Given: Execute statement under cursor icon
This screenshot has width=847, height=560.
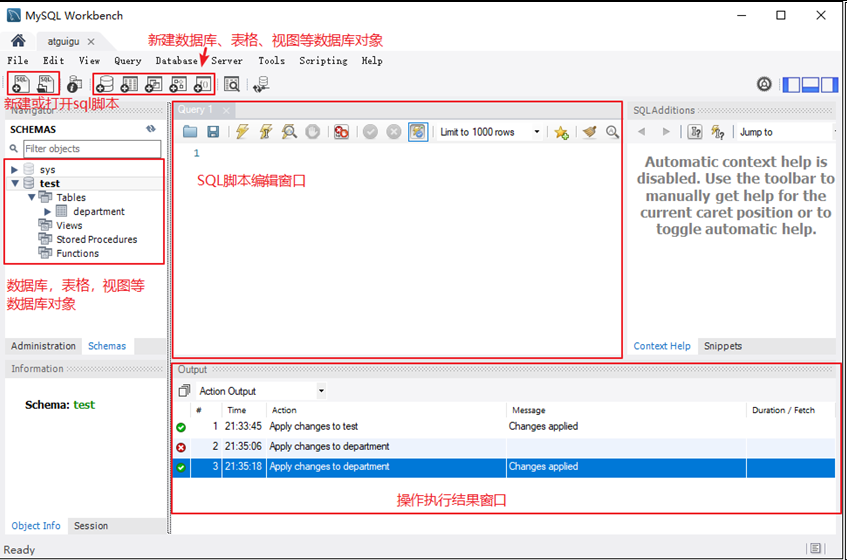Looking at the screenshot, I should click(266, 131).
